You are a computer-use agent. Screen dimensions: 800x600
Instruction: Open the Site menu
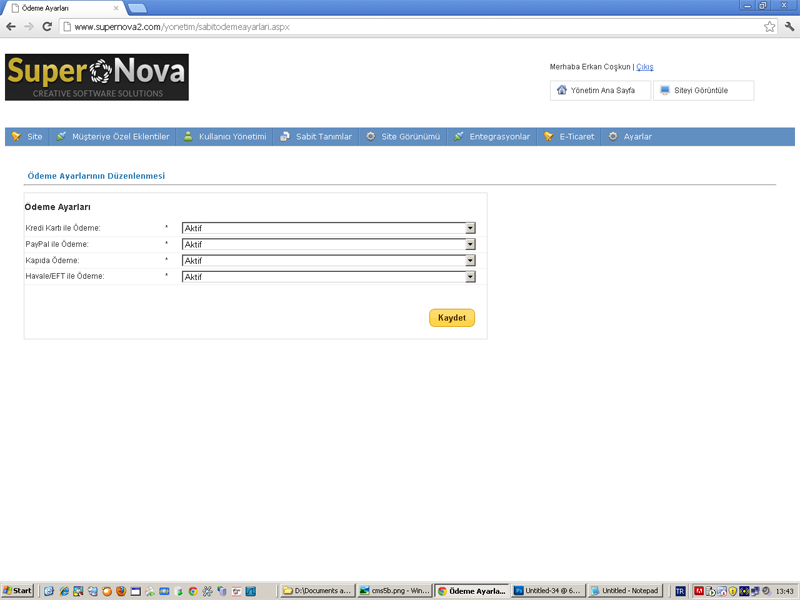point(27,137)
